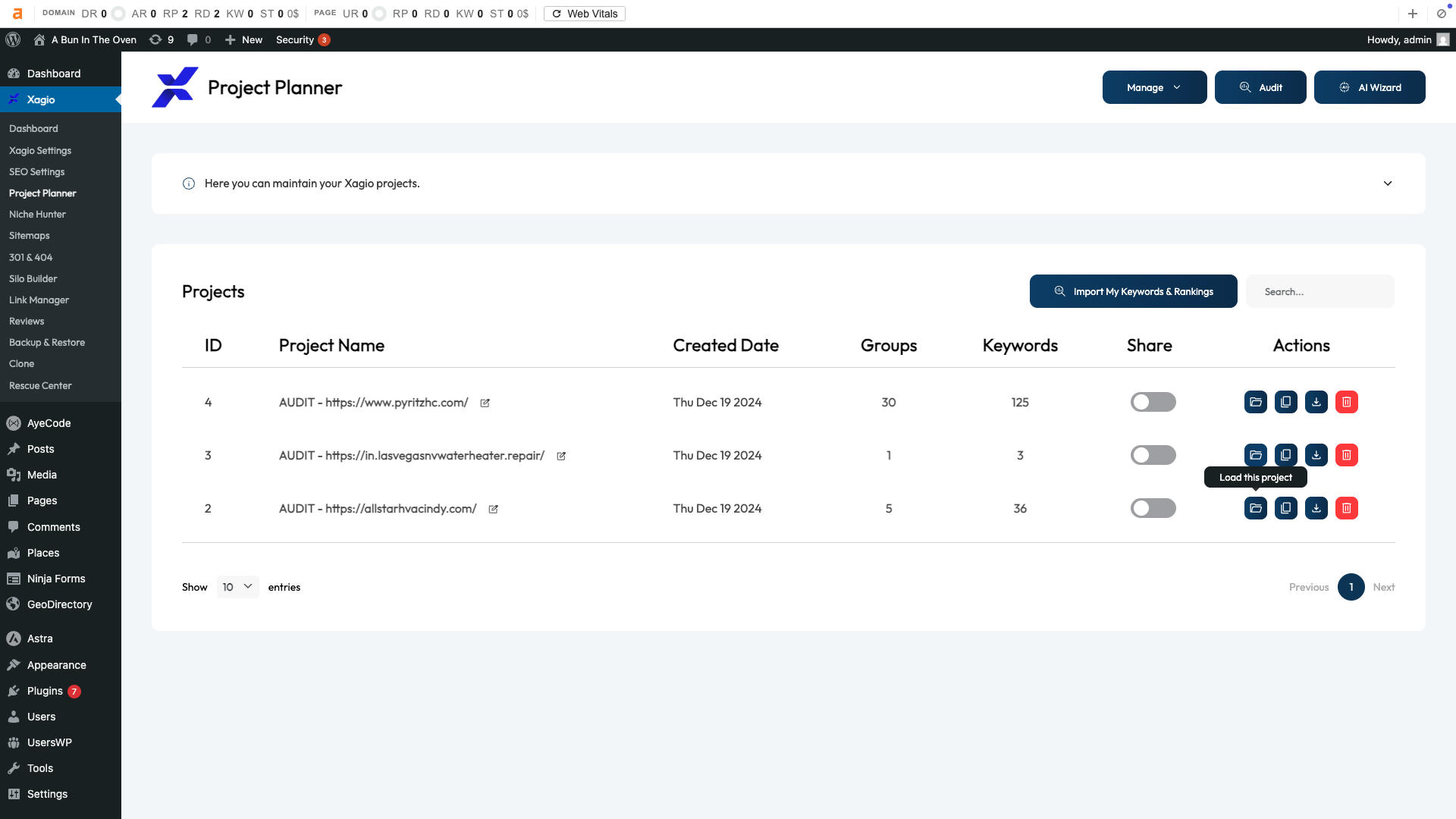Open Xagio Settings in sidebar
Screen dimensions: 1456x819
pos(40,150)
